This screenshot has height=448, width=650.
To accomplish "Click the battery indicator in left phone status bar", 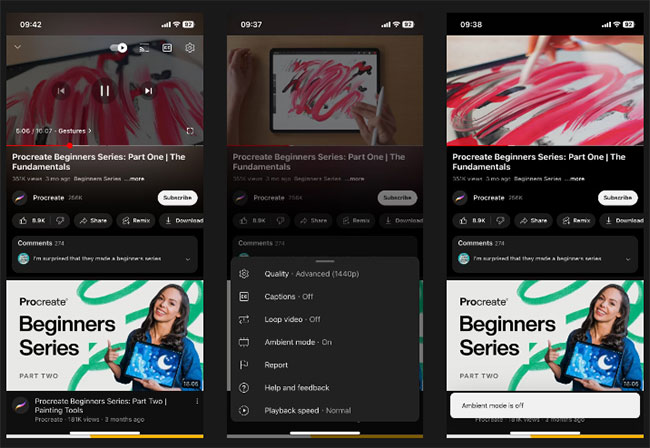I will pyautogui.click(x=189, y=24).
